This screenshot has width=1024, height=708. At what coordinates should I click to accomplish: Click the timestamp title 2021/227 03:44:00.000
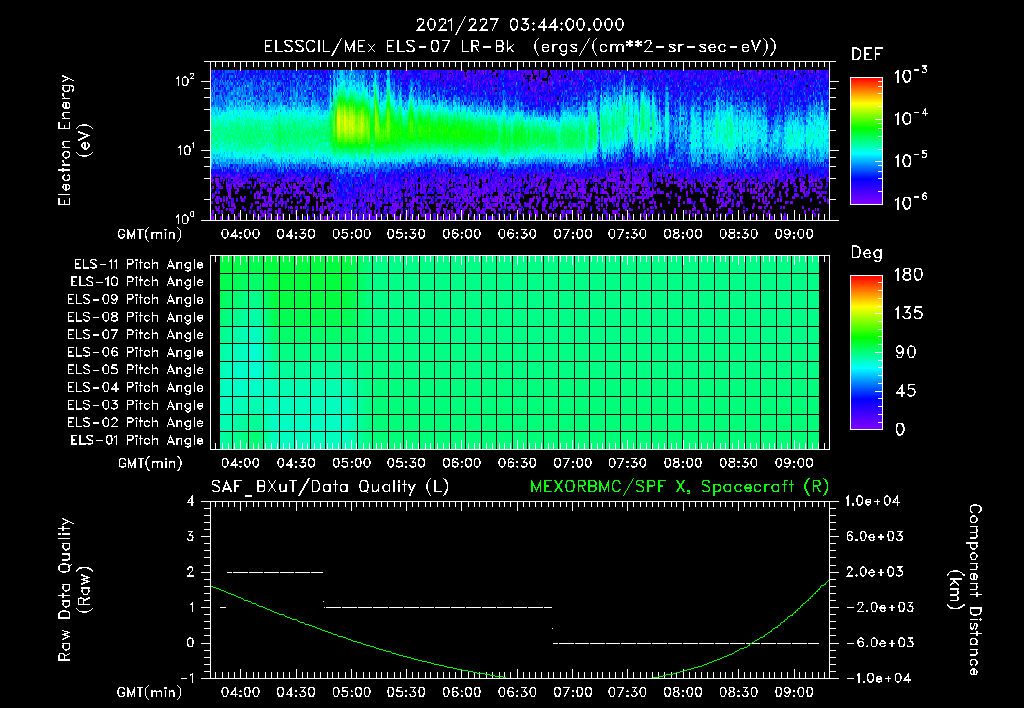point(520,25)
